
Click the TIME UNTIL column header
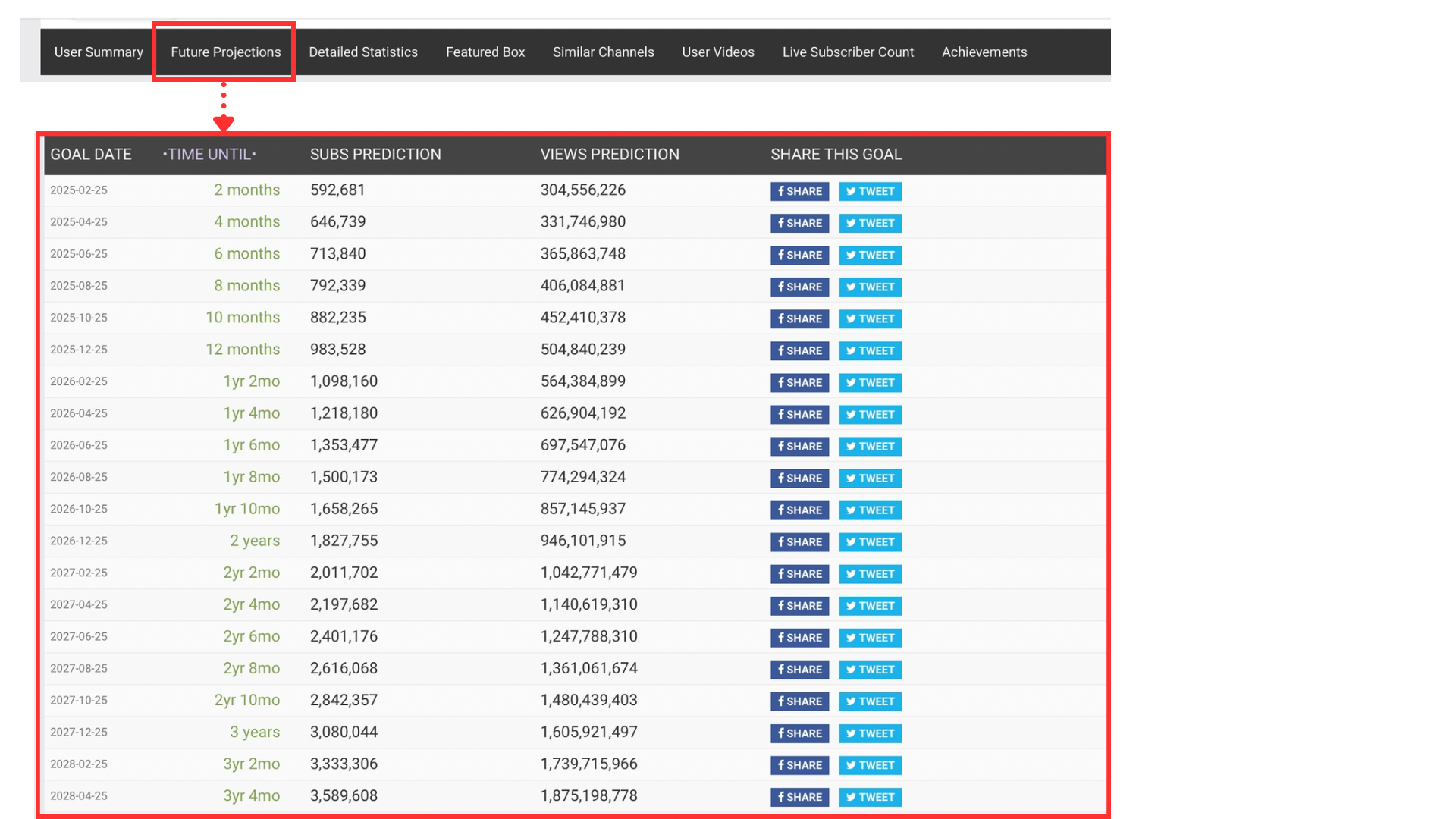point(209,155)
